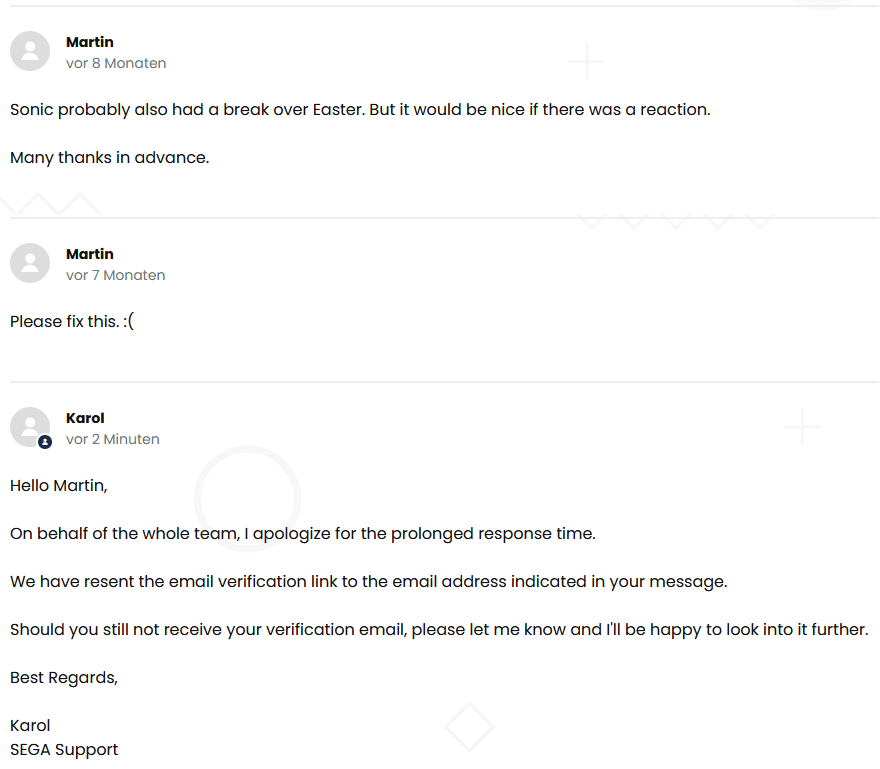The width and height of the screenshot is (880, 769).
Task: Click the staff badge on Karol's avatar
Action: click(x=45, y=441)
